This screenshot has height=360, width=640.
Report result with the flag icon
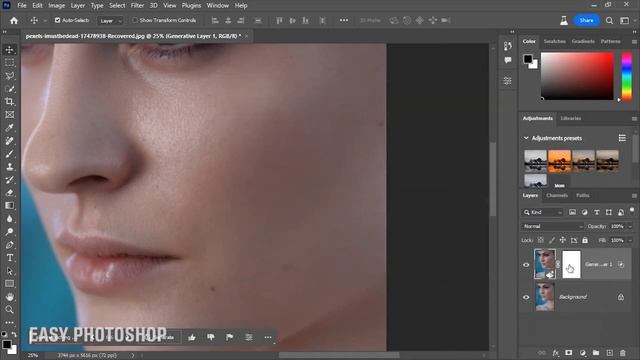coord(229,337)
